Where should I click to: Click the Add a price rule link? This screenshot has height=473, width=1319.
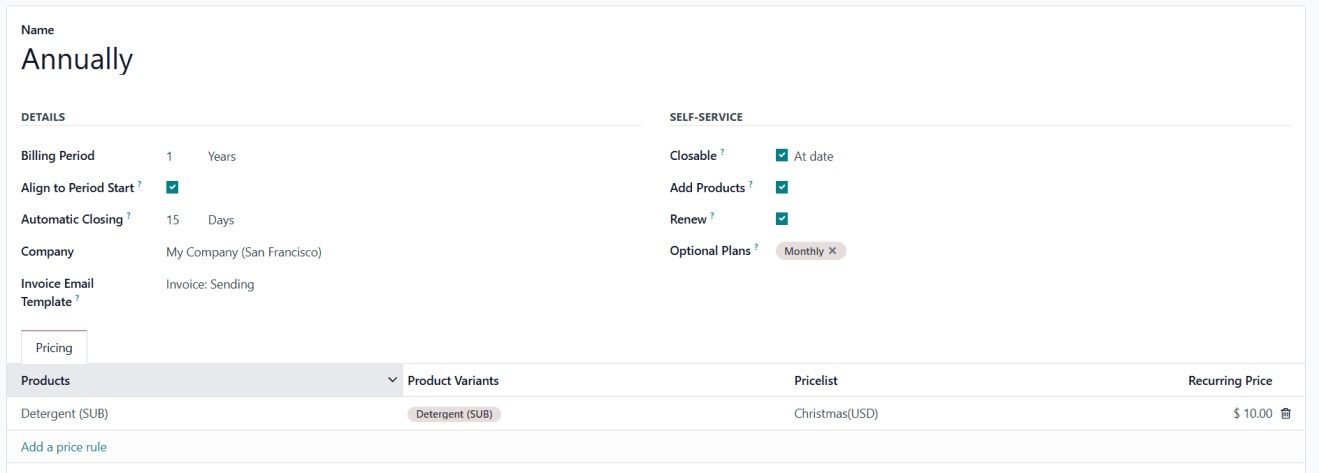tap(64, 447)
